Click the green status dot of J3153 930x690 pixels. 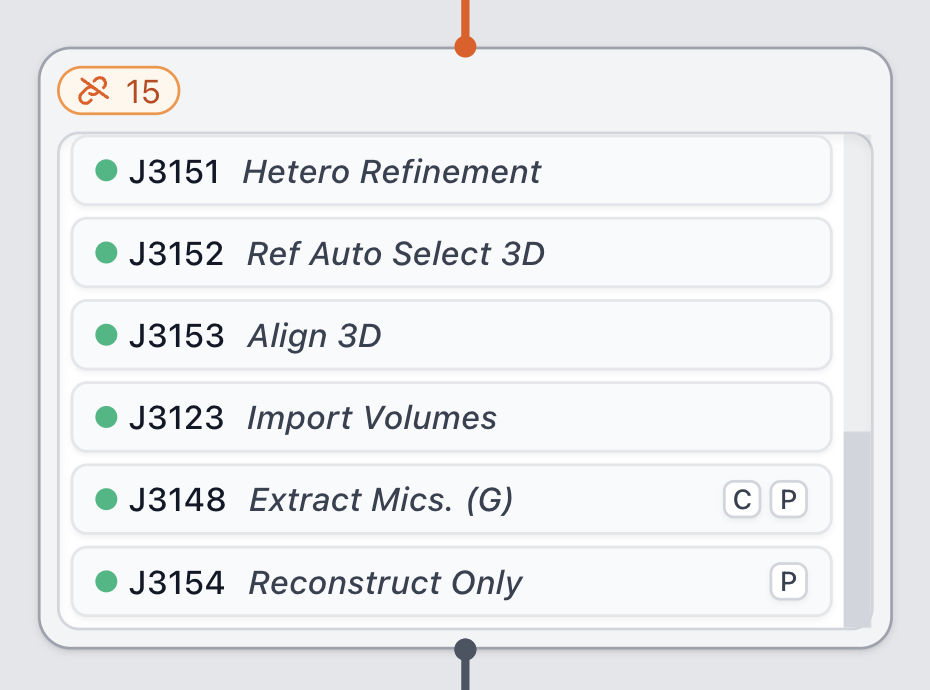pos(106,335)
